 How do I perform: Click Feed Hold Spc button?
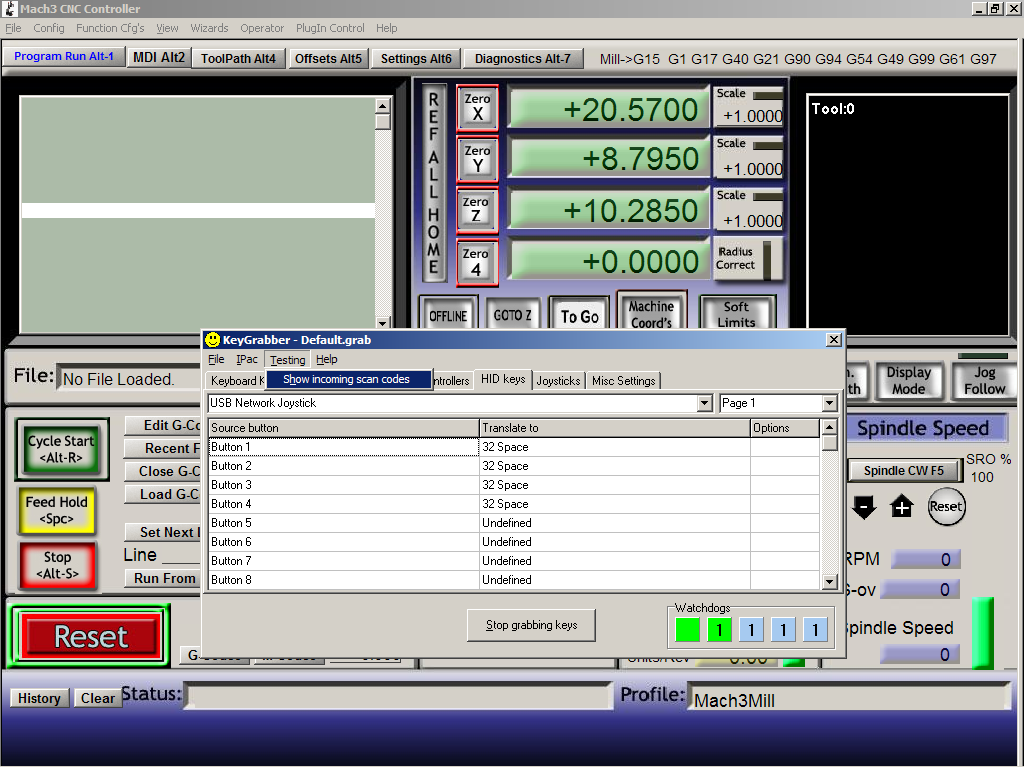[57, 510]
